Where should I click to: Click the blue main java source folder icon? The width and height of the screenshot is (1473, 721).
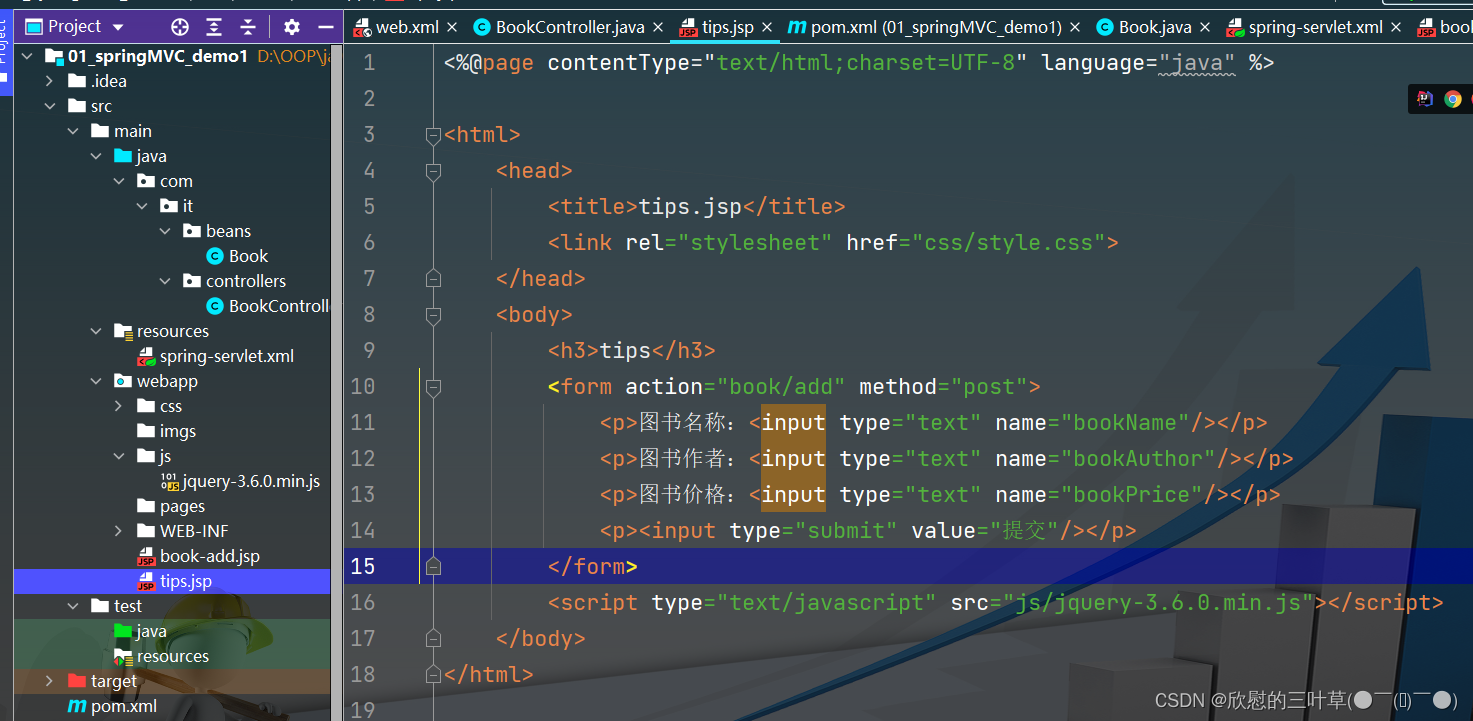[x=123, y=156]
